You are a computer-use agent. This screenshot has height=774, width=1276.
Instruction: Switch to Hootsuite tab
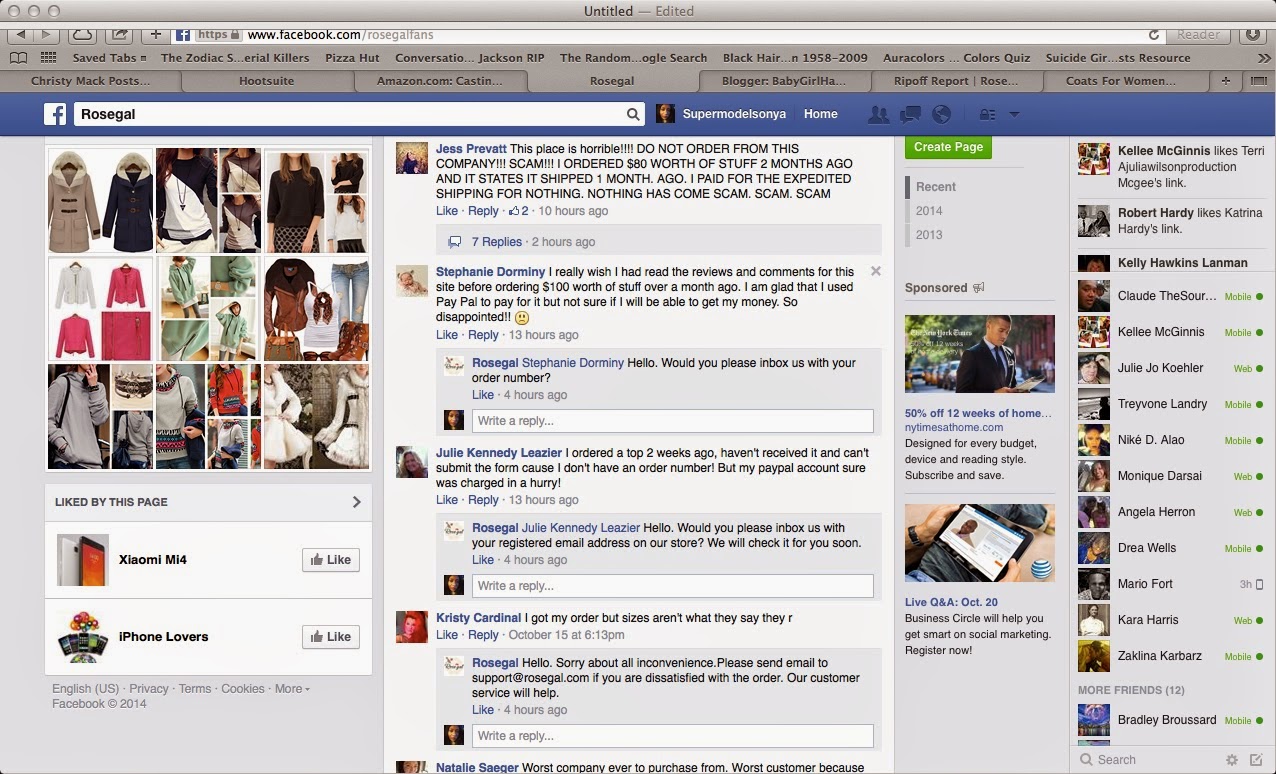pyautogui.click(x=266, y=81)
